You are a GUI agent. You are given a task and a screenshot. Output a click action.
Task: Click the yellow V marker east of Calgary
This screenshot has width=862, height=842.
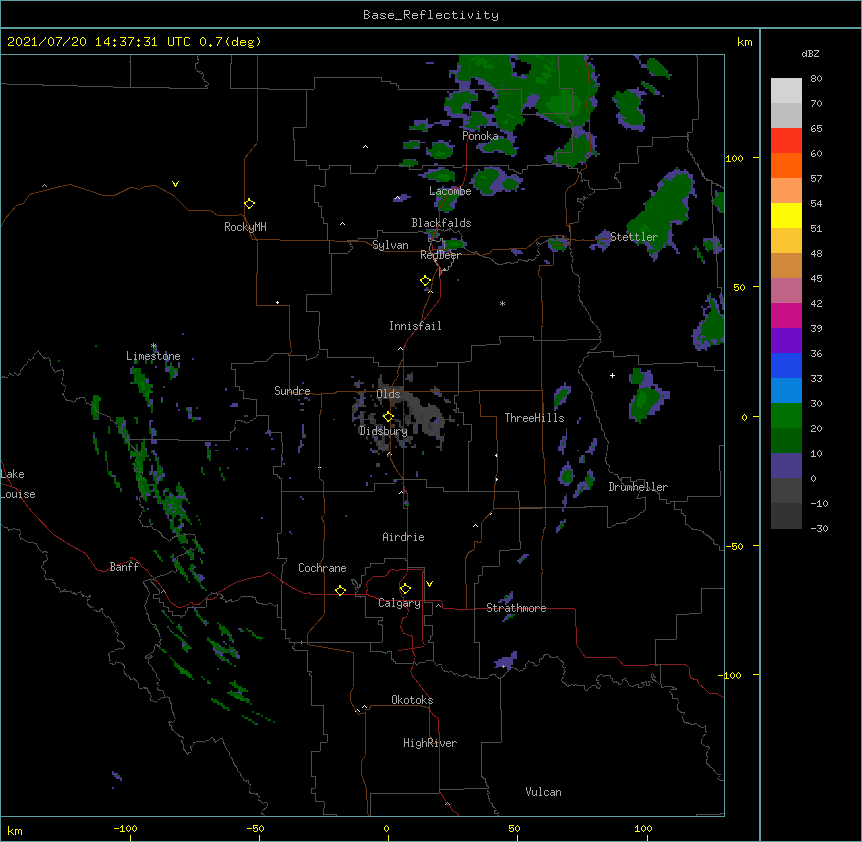(429, 584)
